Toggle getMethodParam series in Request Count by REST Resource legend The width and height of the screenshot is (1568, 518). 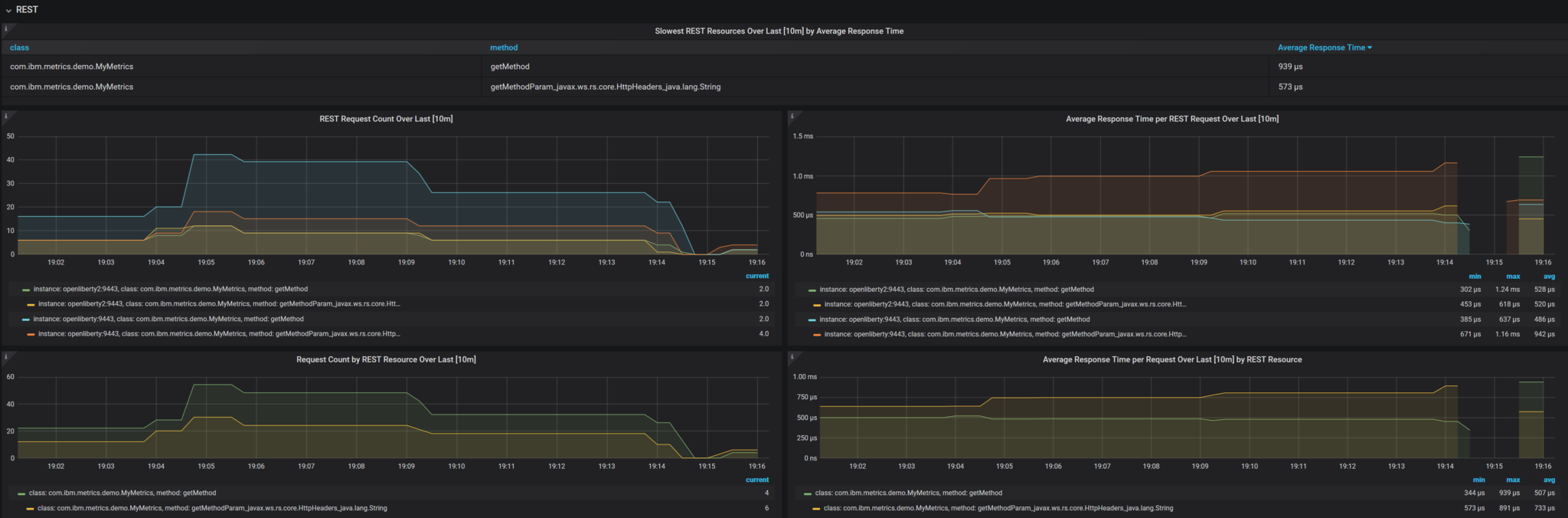pyautogui.click(x=212, y=508)
